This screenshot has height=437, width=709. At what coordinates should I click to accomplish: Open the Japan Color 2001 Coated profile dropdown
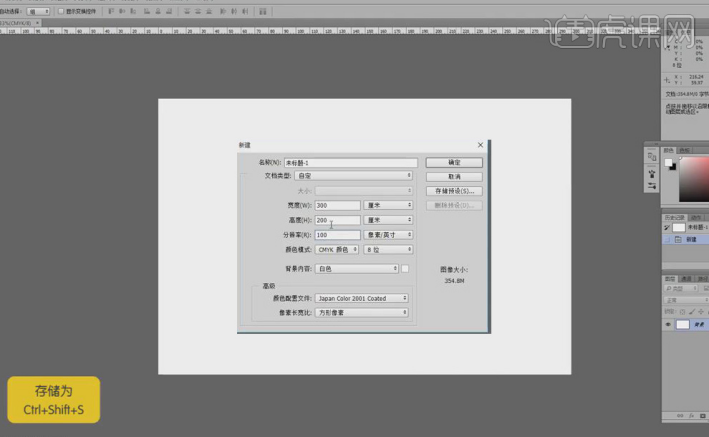361,298
